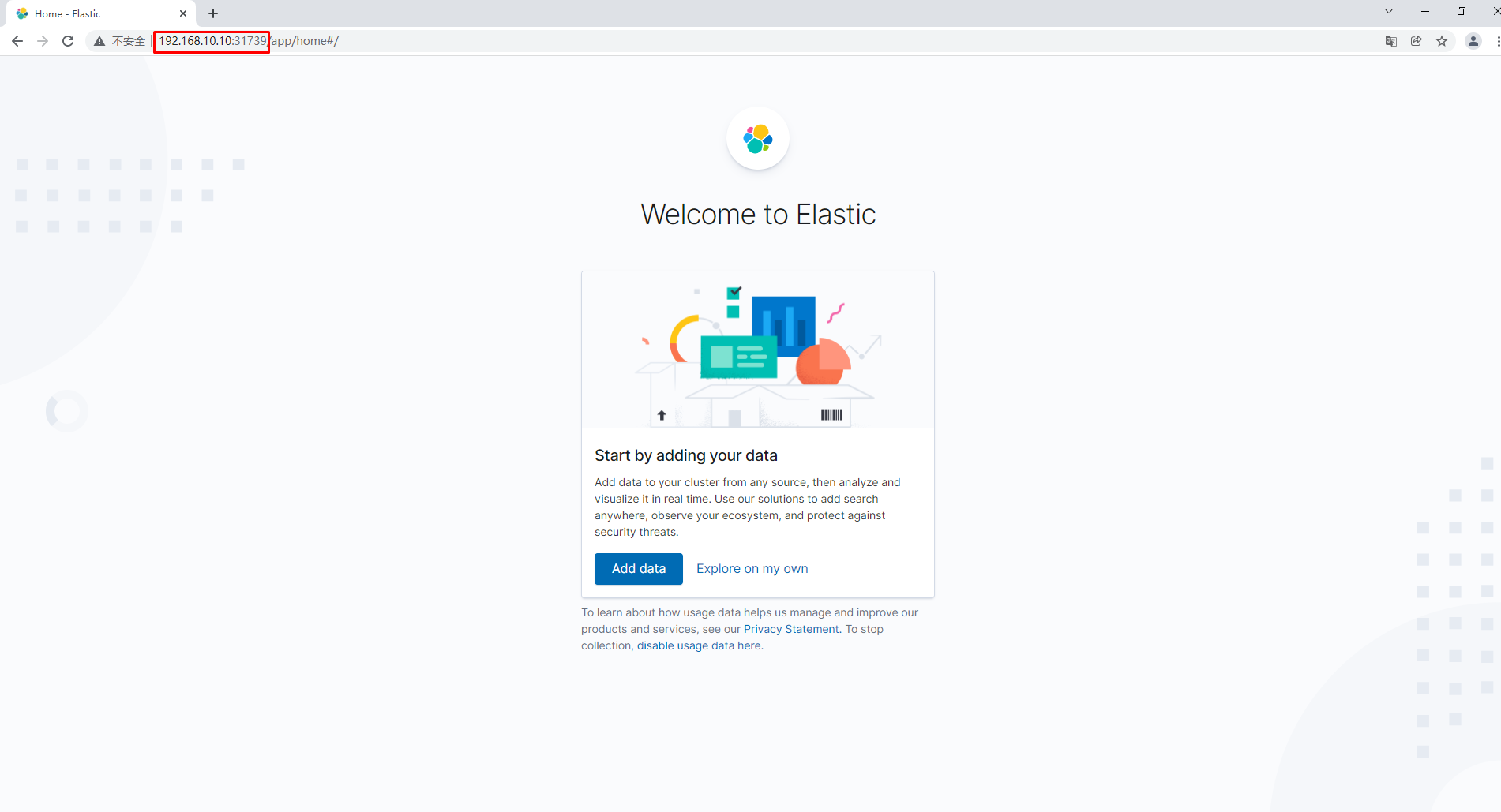The image size is (1501, 812).
Task: Open the browser profile avatar
Action: point(1473,41)
